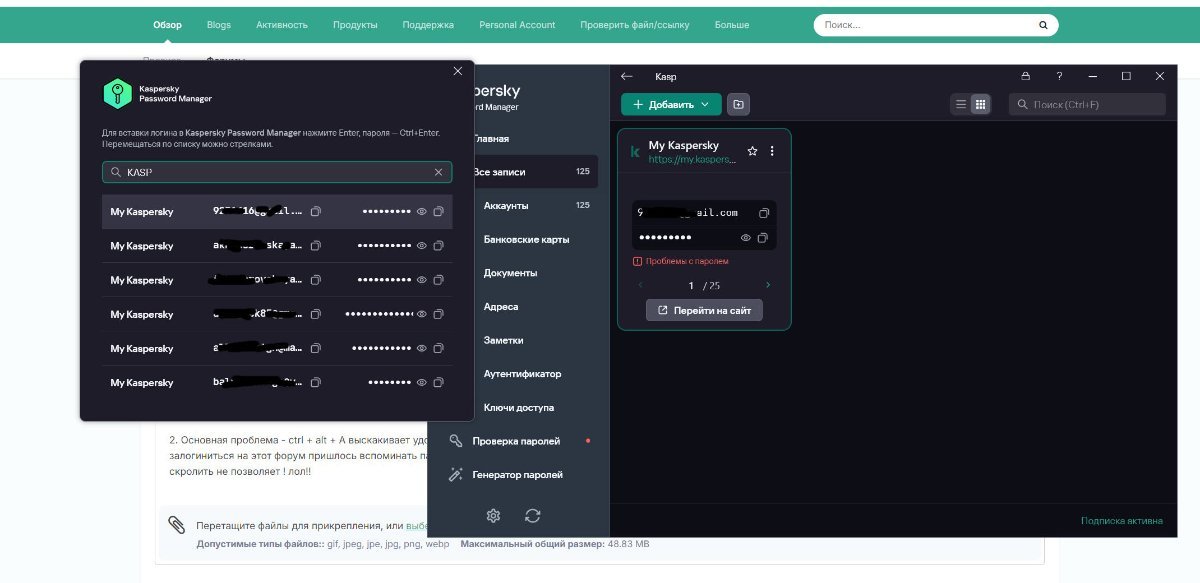1200x583 pixels.
Task: Select Документы in the sidebar
Action: click(x=510, y=273)
